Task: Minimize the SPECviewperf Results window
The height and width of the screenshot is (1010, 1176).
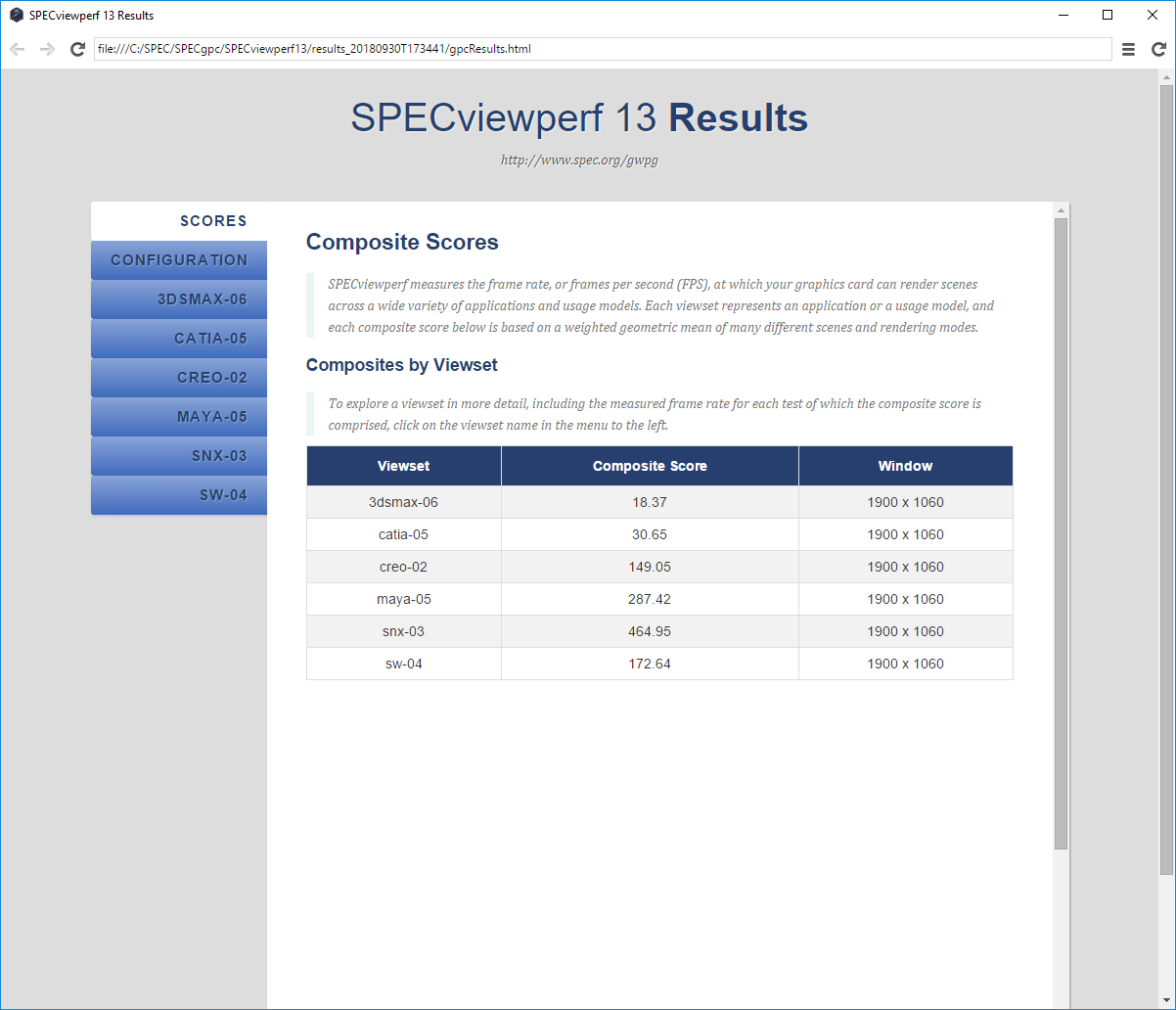Action: click(1063, 15)
